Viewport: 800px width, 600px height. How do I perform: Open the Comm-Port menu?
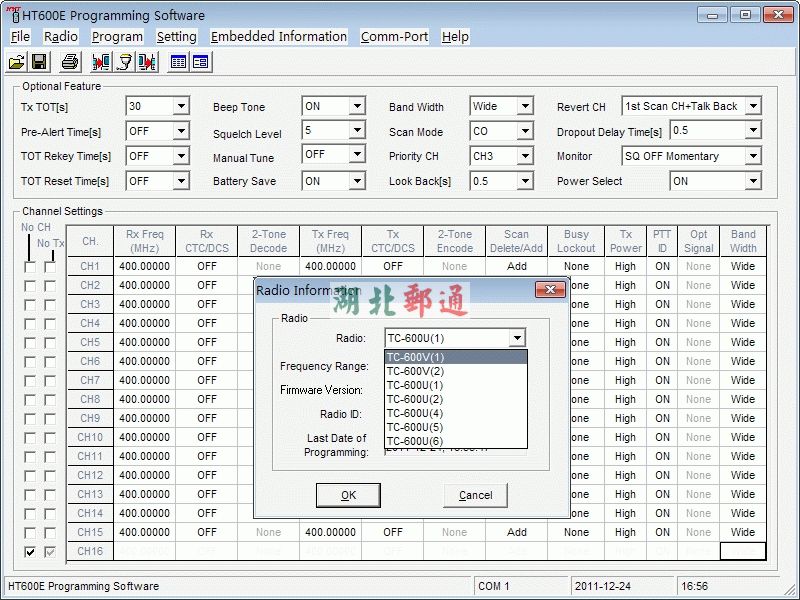coord(394,36)
